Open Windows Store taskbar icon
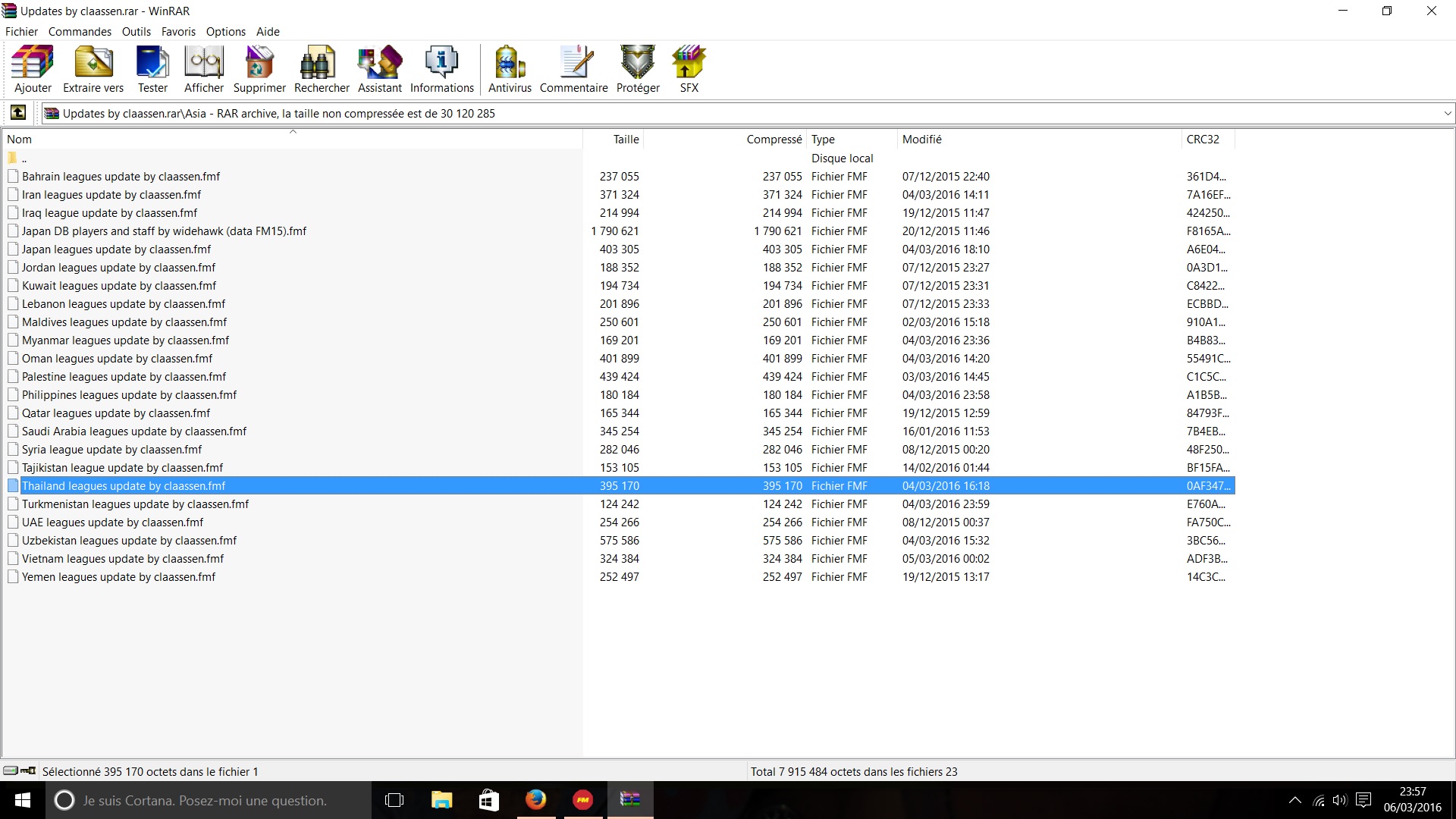This screenshot has width=1456, height=819. tap(489, 800)
